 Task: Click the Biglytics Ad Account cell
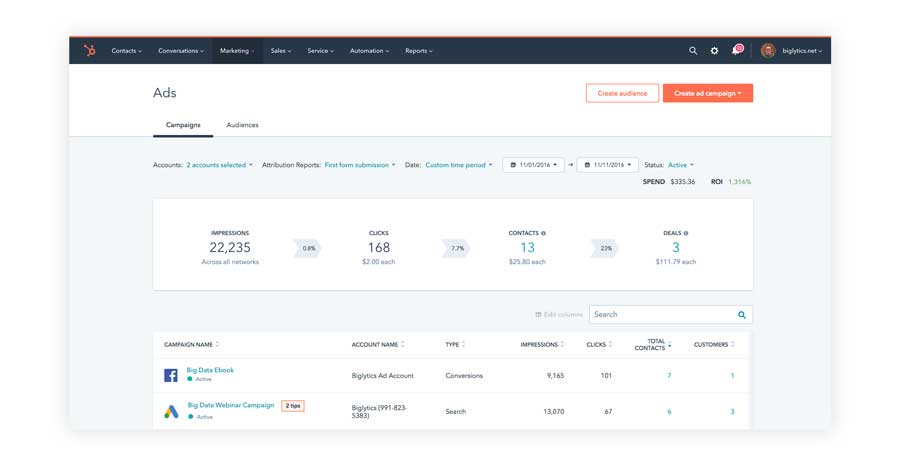[x=383, y=376]
